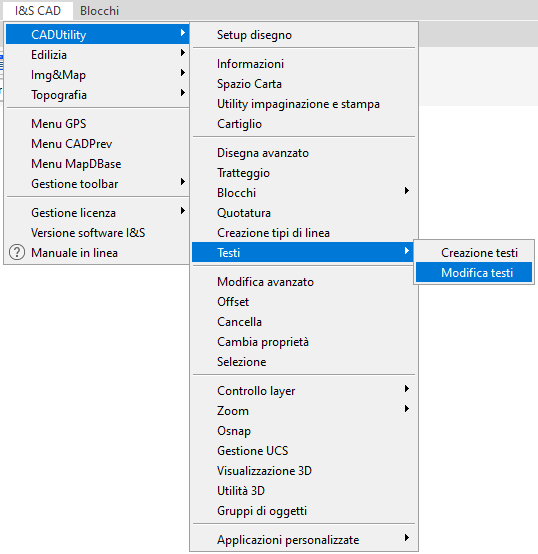Select Creazione tipi di linea
Viewport: 538px width, 554px height.
[x=304, y=233]
